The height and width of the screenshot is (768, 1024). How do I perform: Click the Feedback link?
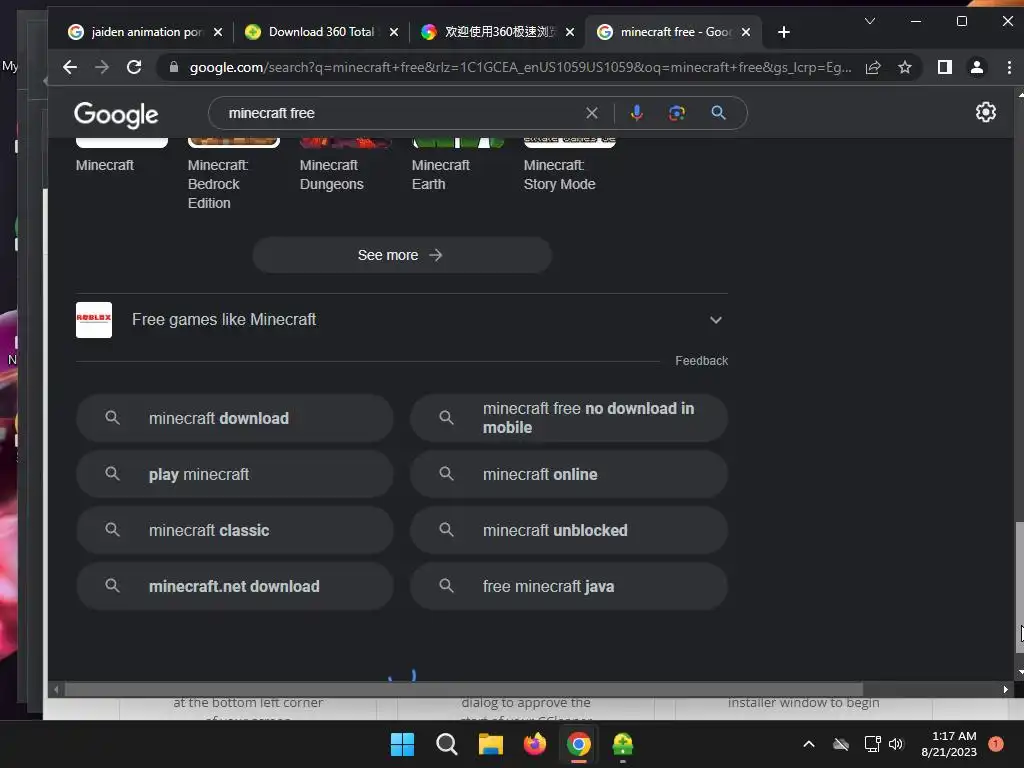pyautogui.click(x=701, y=361)
